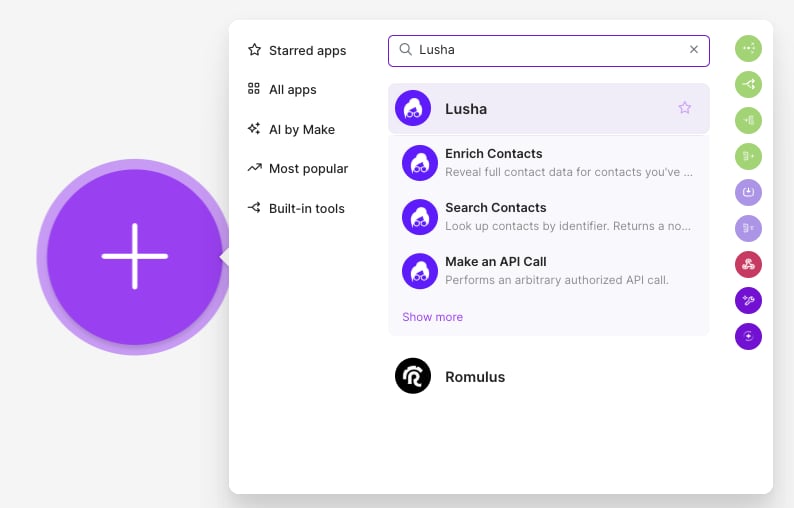Viewport: 794px width, 508px height.
Task: Click the third green shortcut icon, arrow entering block
Action: 748,121
